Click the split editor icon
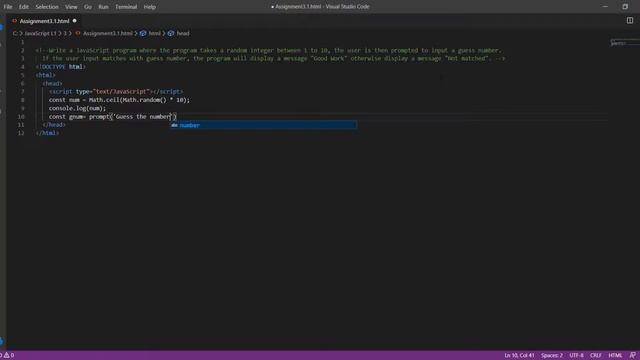 [x=630, y=20]
